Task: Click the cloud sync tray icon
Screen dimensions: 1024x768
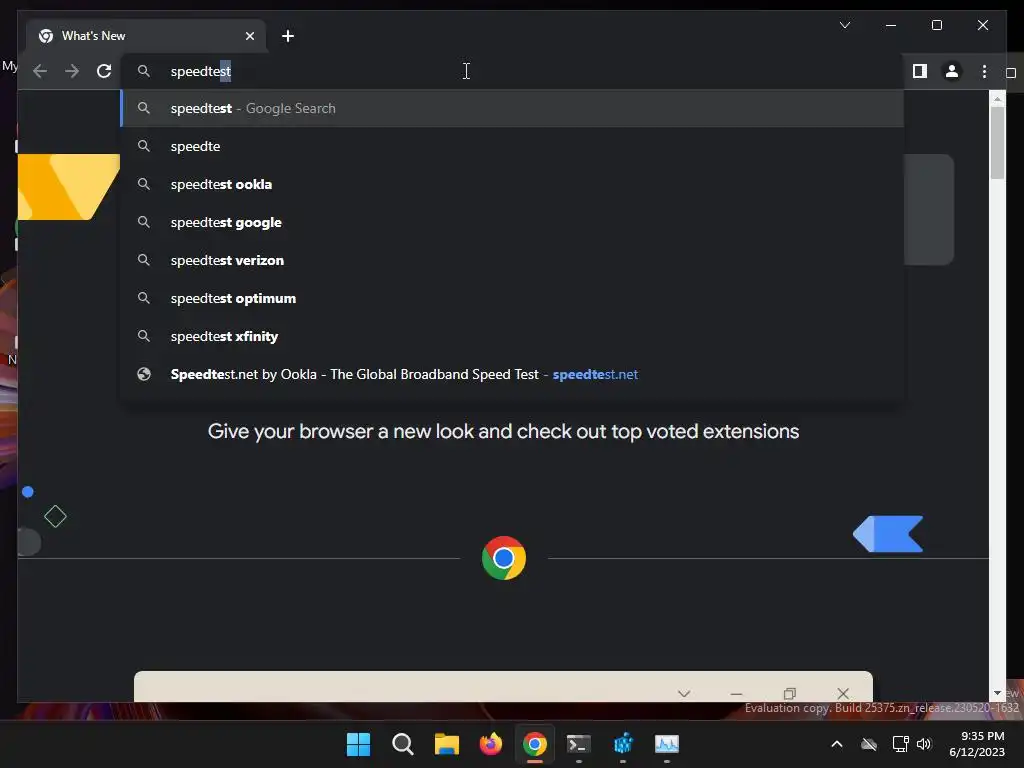Action: click(x=869, y=744)
